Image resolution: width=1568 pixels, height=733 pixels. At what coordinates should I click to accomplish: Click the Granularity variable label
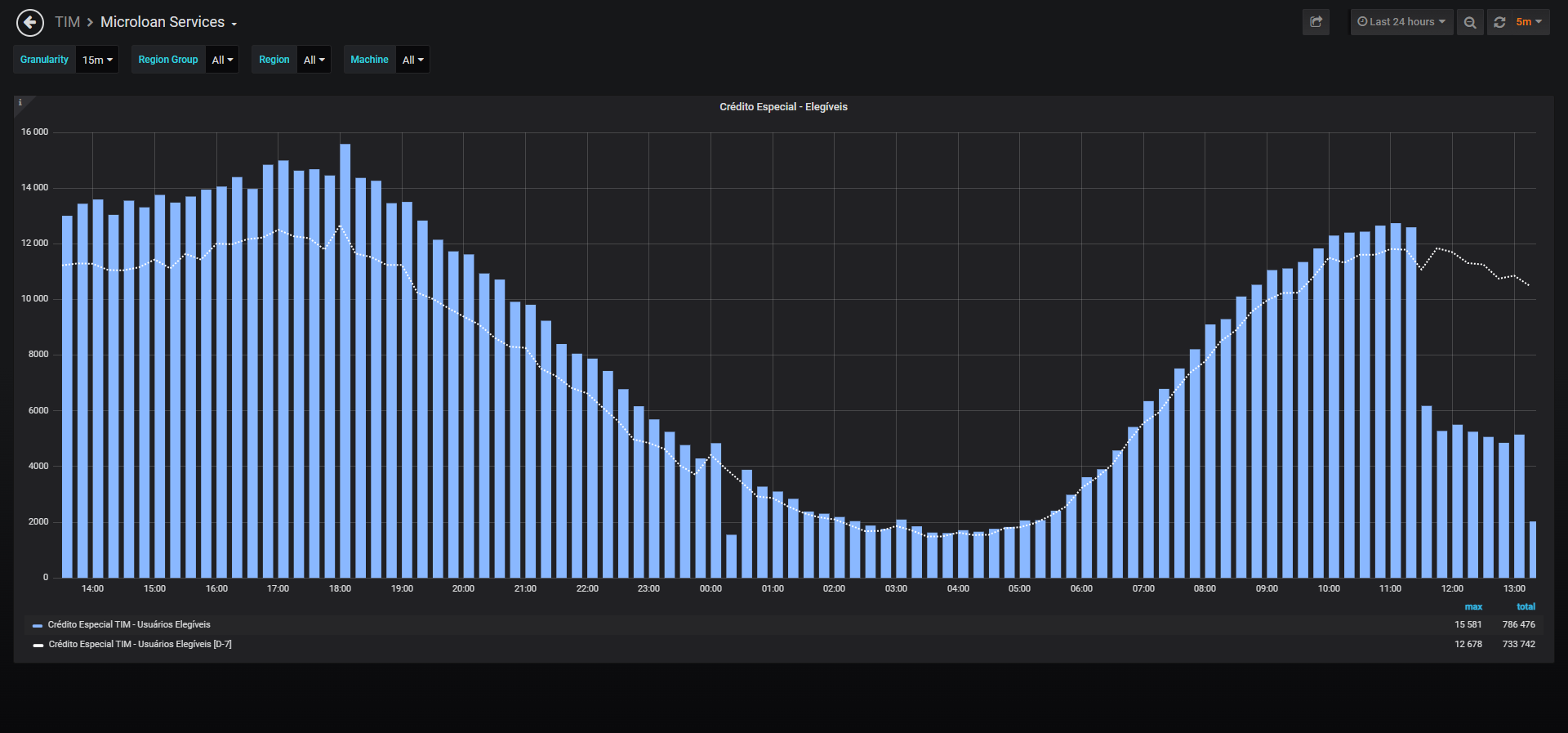point(45,60)
